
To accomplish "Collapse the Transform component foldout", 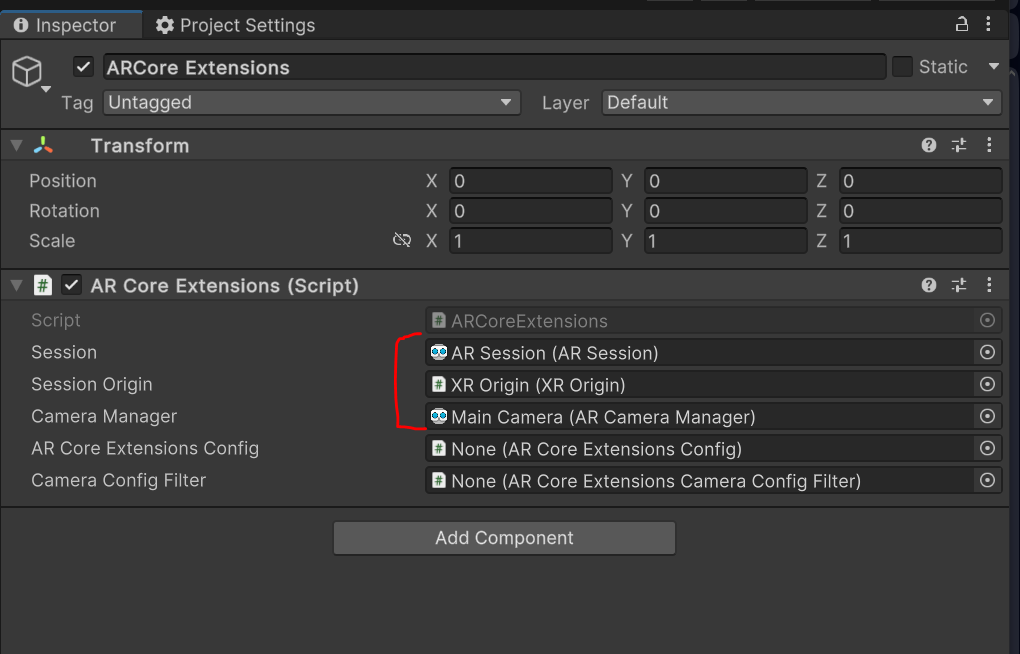I will click(x=16, y=146).
